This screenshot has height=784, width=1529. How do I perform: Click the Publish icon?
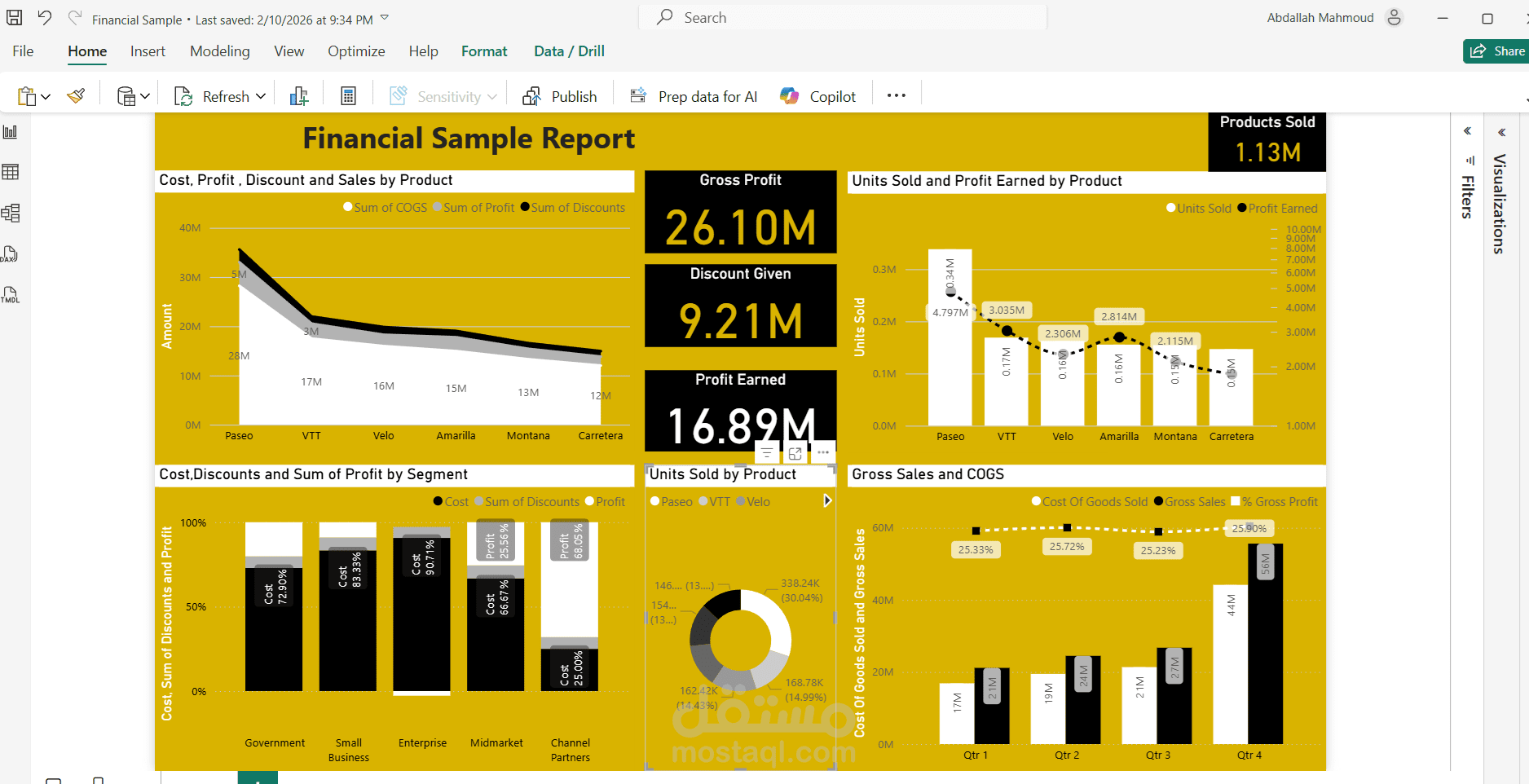coord(533,95)
